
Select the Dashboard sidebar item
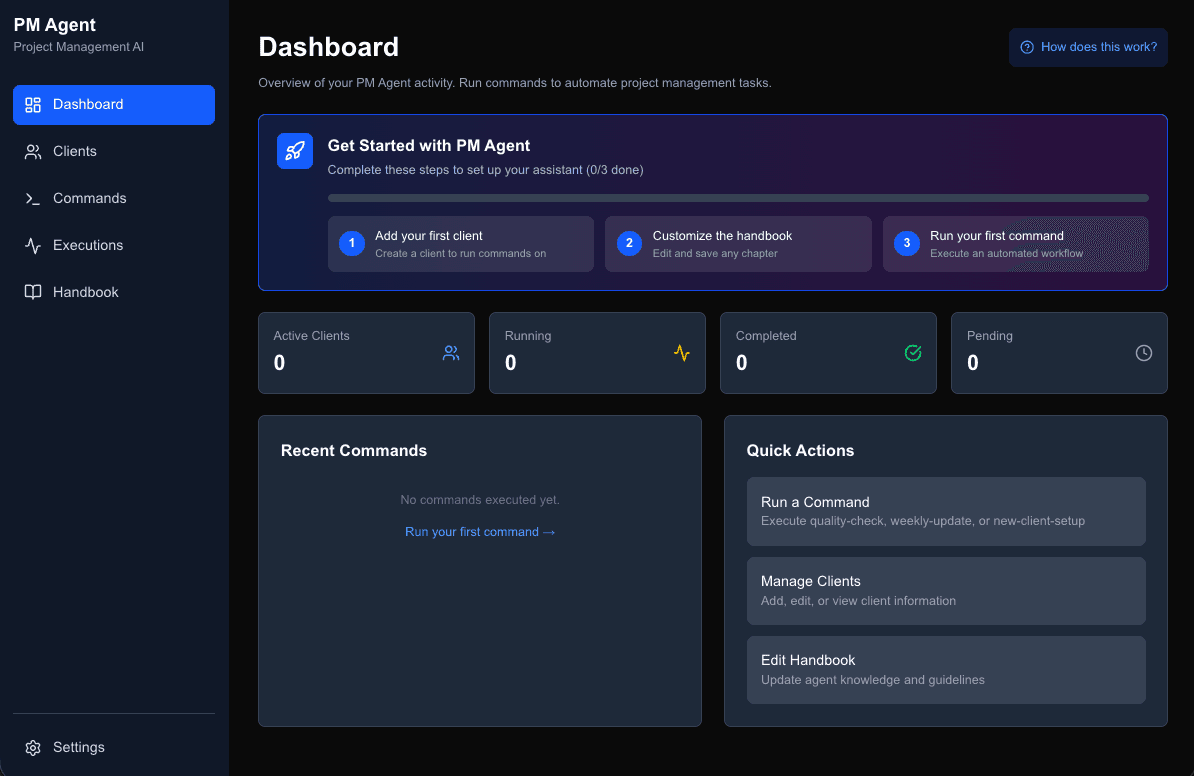pyautogui.click(x=113, y=104)
